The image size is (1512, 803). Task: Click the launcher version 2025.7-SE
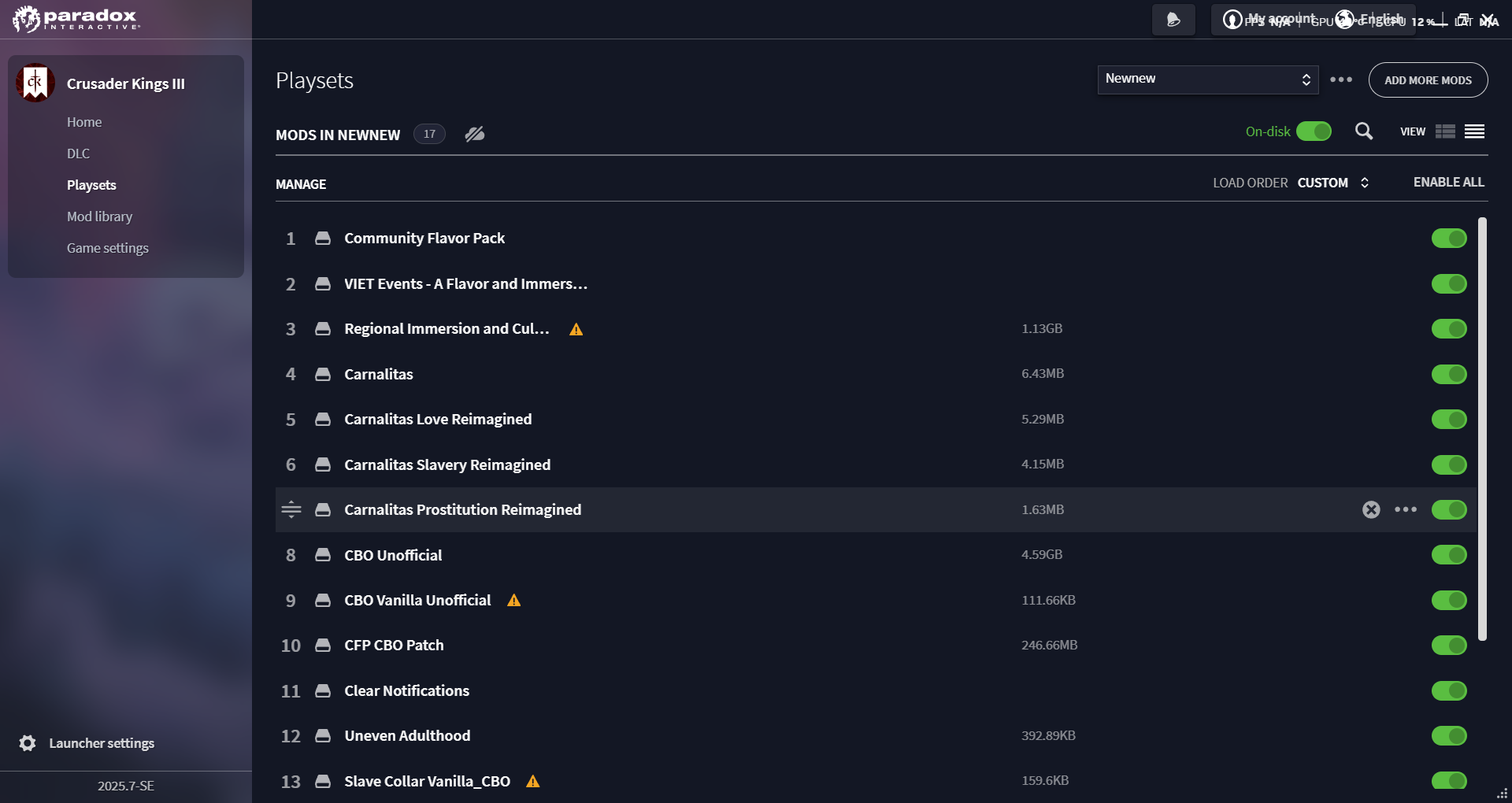(x=126, y=786)
